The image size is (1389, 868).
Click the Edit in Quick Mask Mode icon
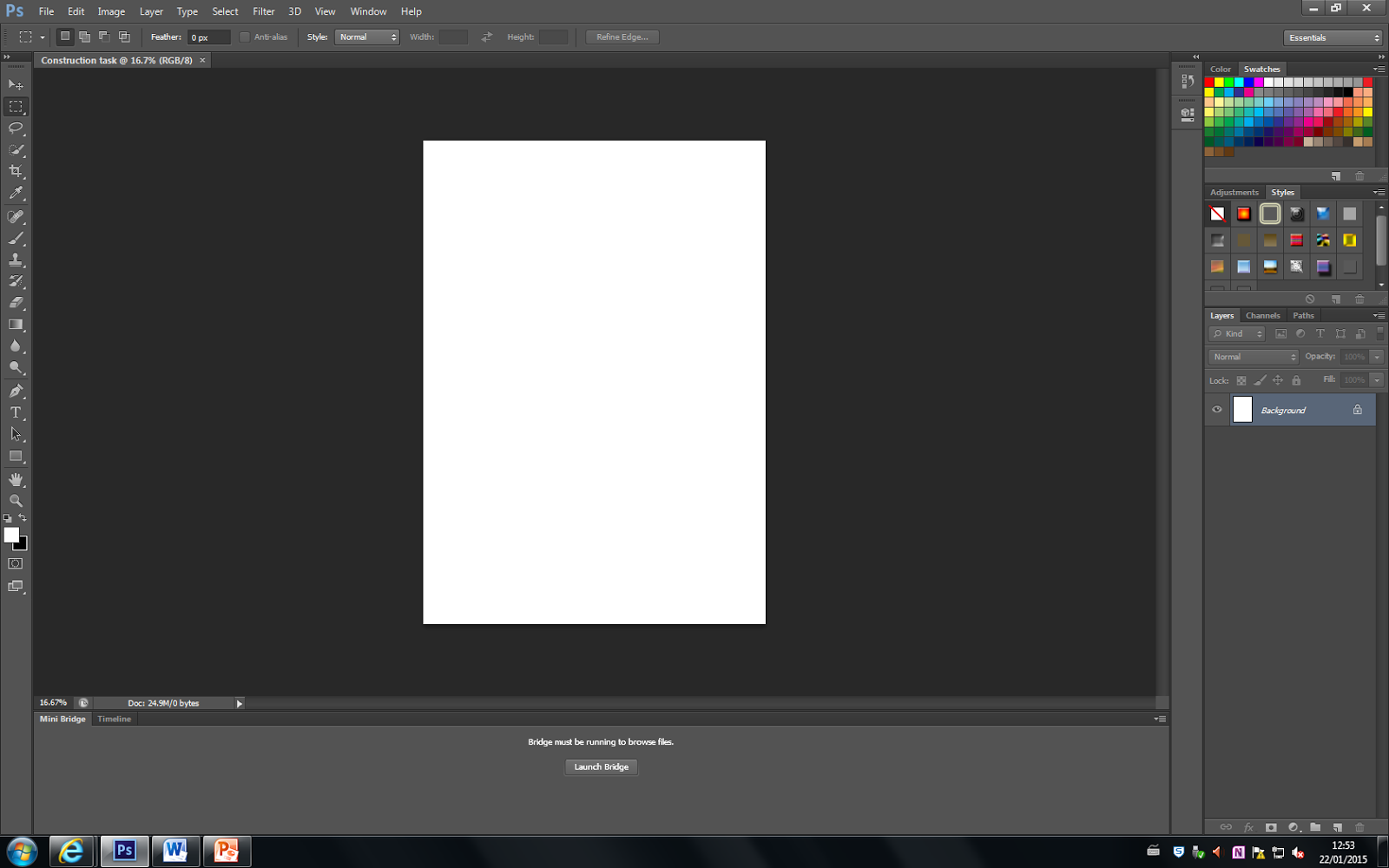[16, 563]
